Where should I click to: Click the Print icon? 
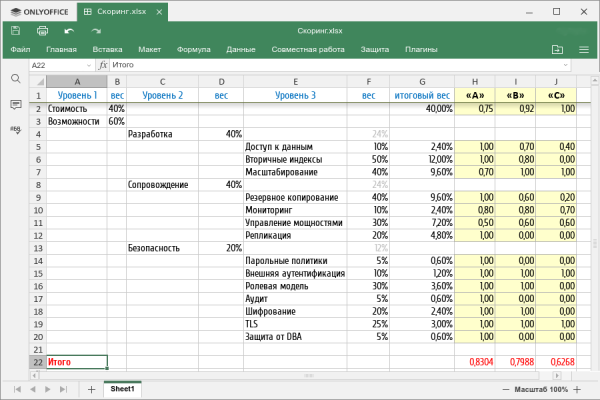[42, 31]
